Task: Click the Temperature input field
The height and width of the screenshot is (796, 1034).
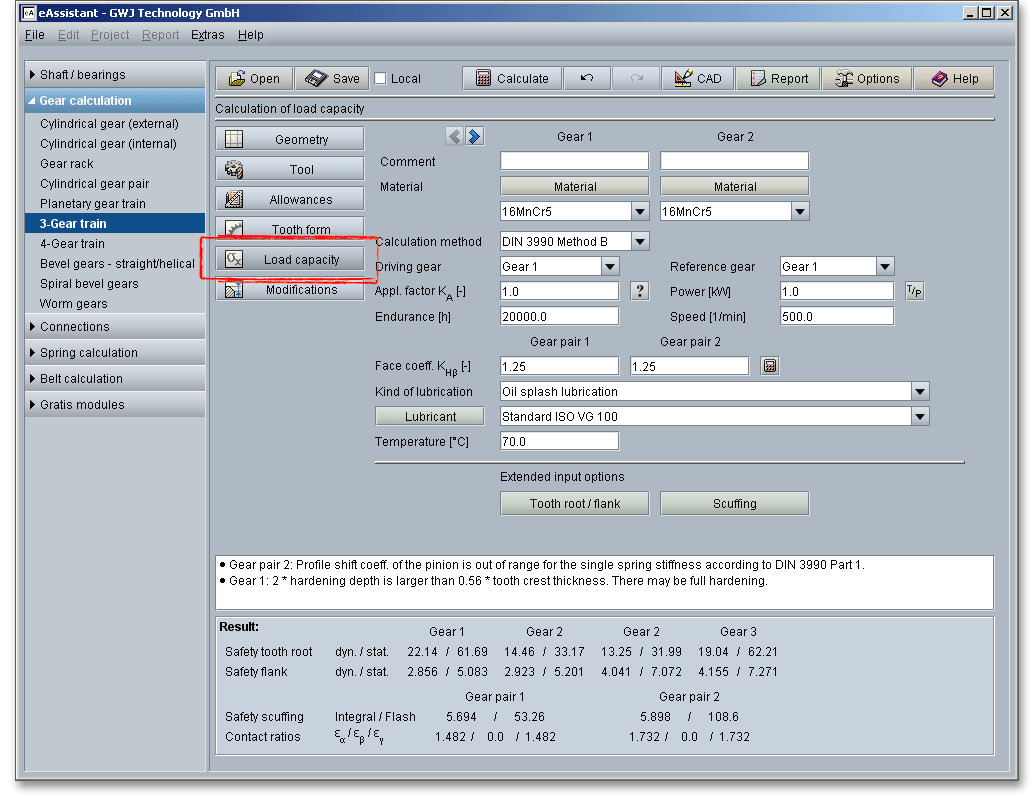Action: 559,441
